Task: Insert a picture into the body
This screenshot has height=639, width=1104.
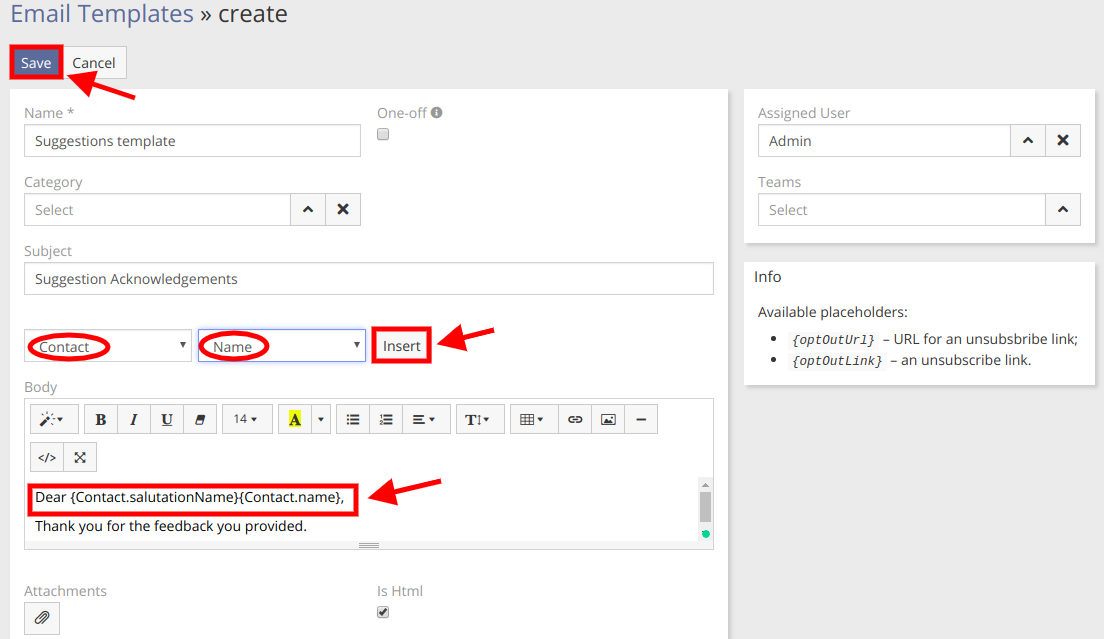Action: point(608,419)
